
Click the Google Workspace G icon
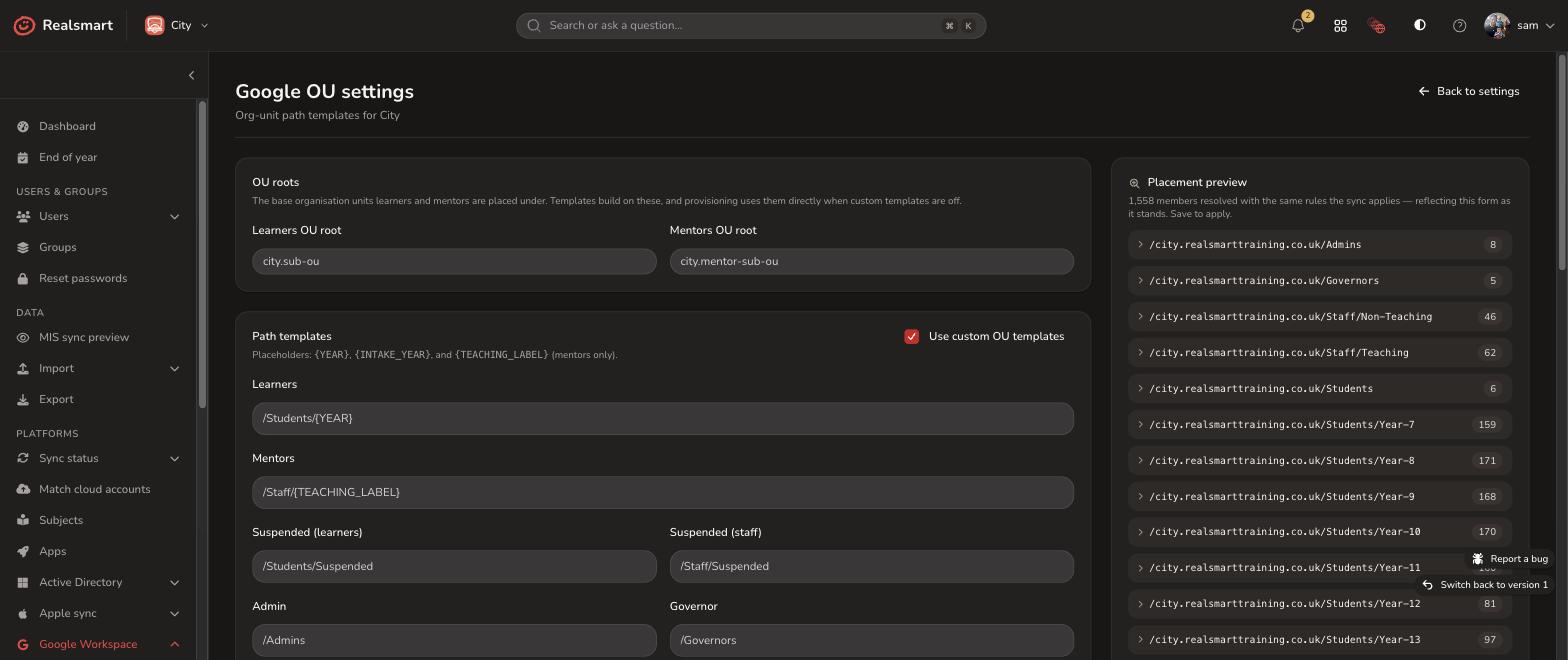23,644
